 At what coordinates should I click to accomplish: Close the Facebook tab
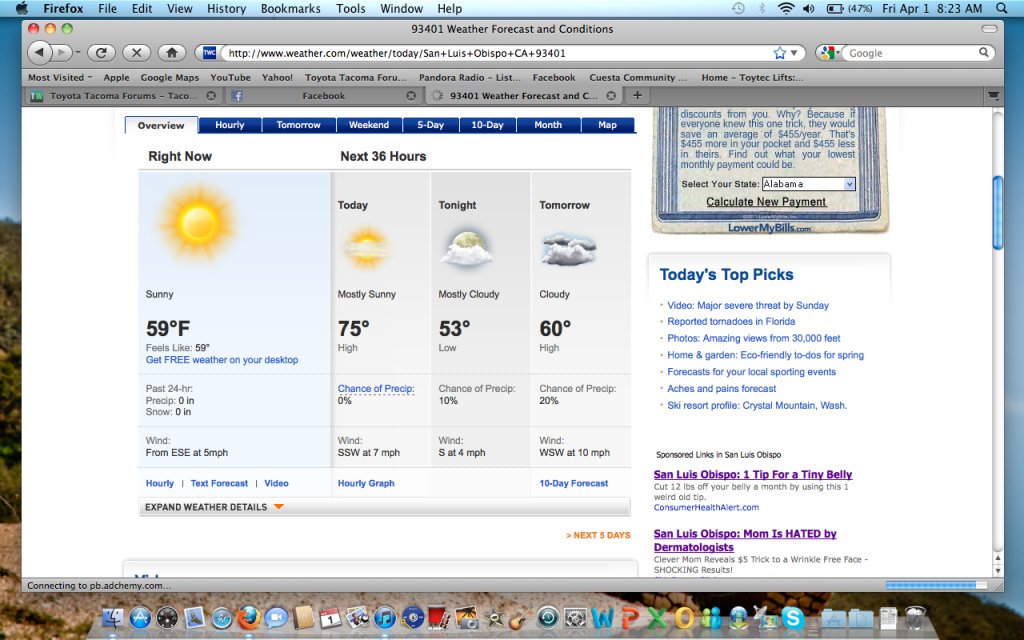411,95
